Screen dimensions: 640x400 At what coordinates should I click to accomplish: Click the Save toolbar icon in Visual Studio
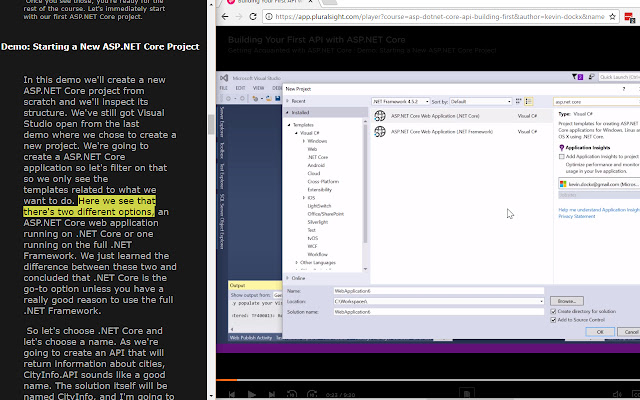(x=278, y=98)
